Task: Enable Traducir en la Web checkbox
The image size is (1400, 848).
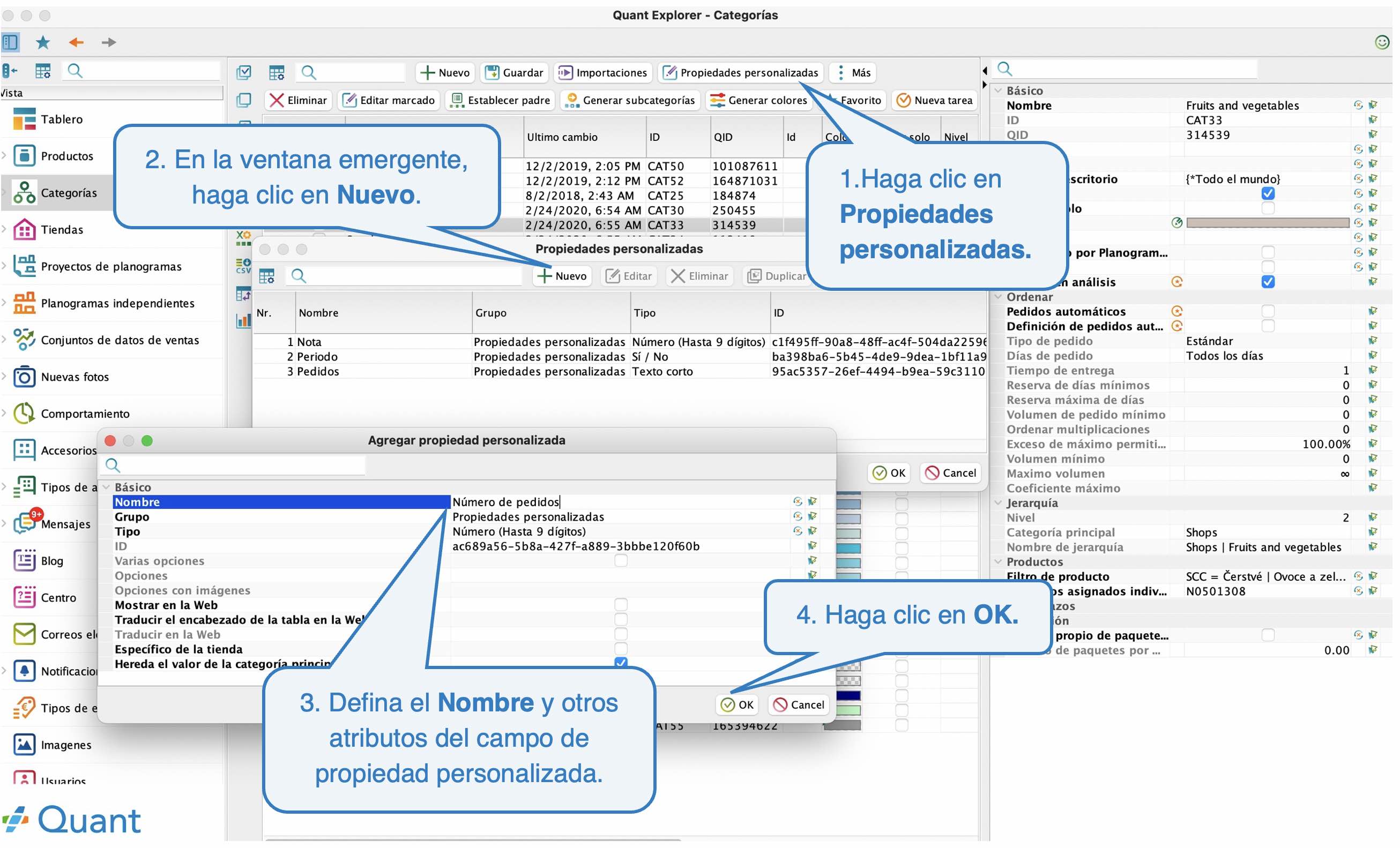Action: tap(621, 634)
